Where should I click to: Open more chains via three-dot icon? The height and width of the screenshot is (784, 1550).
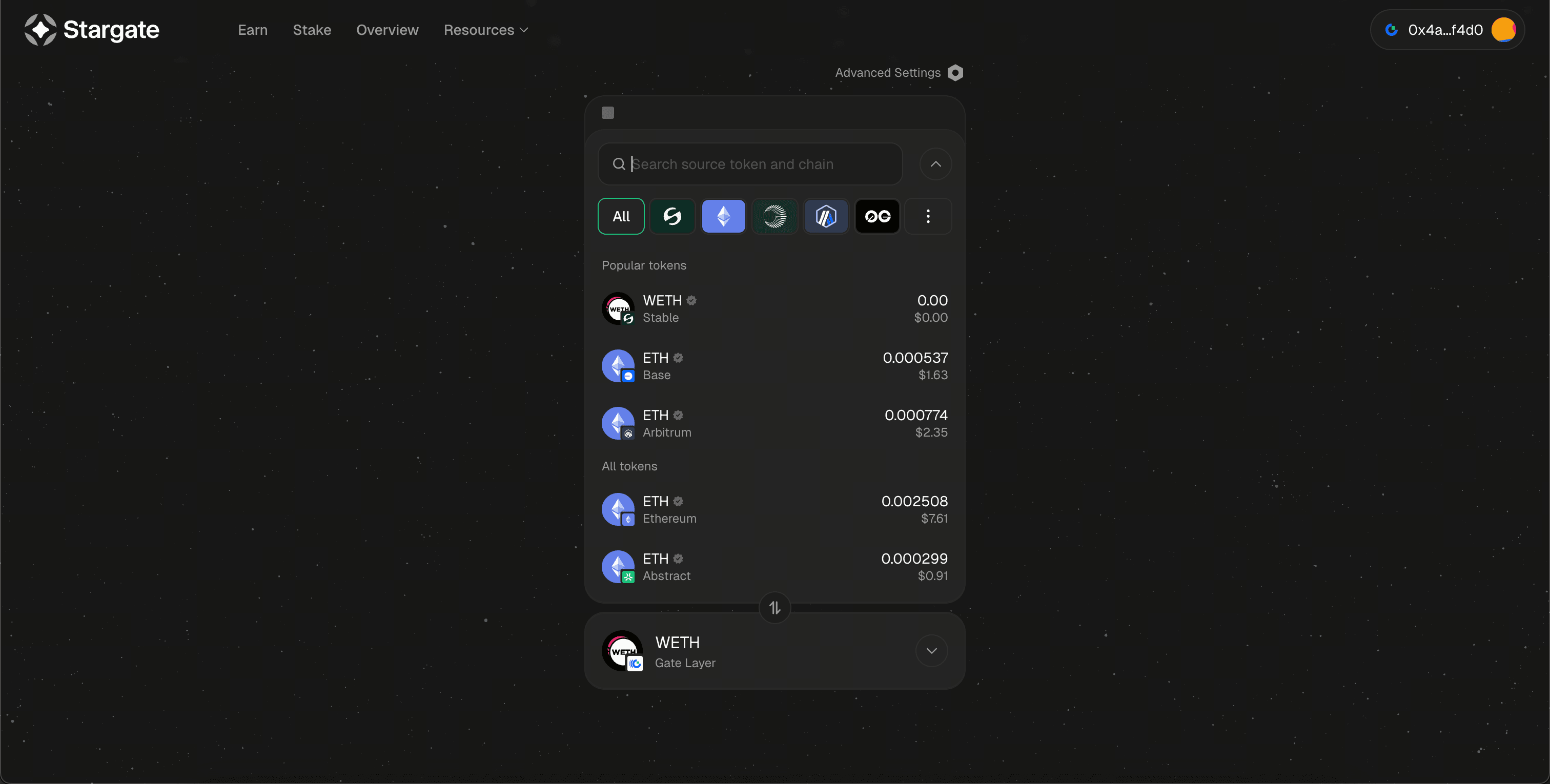[928, 216]
